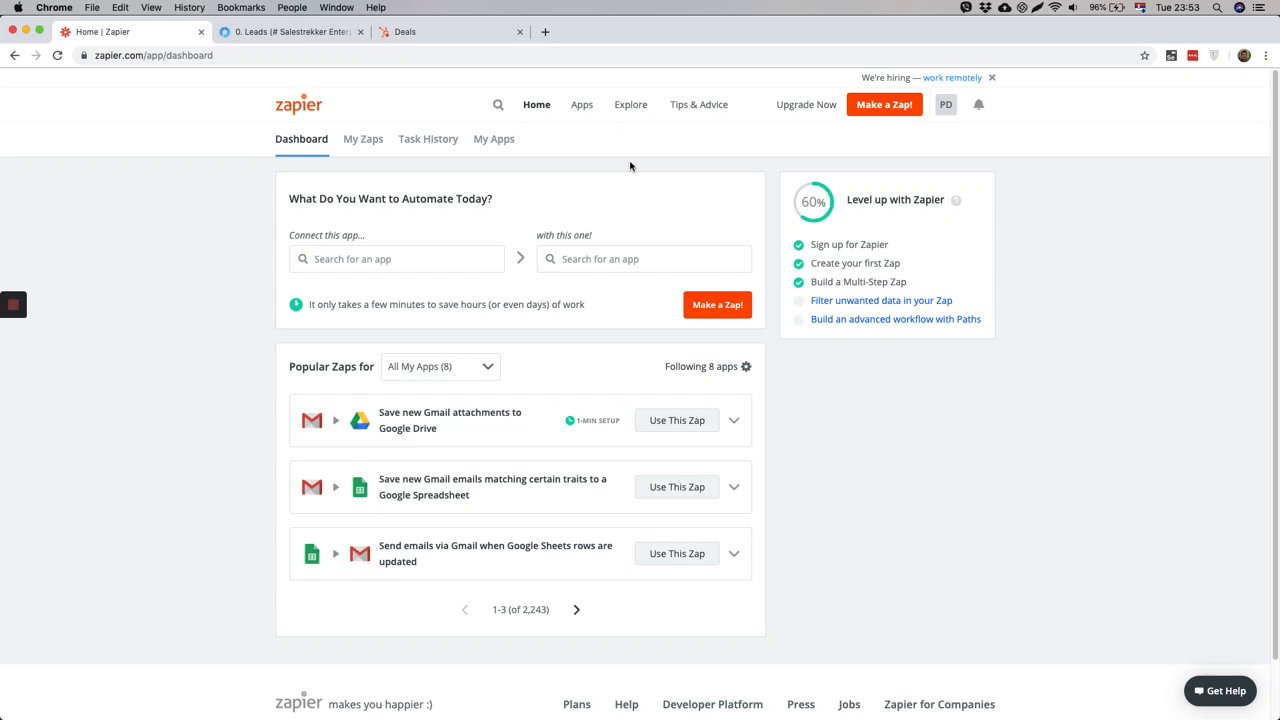Open notifications bell icon
The width and height of the screenshot is (1280, 720).
978,104
